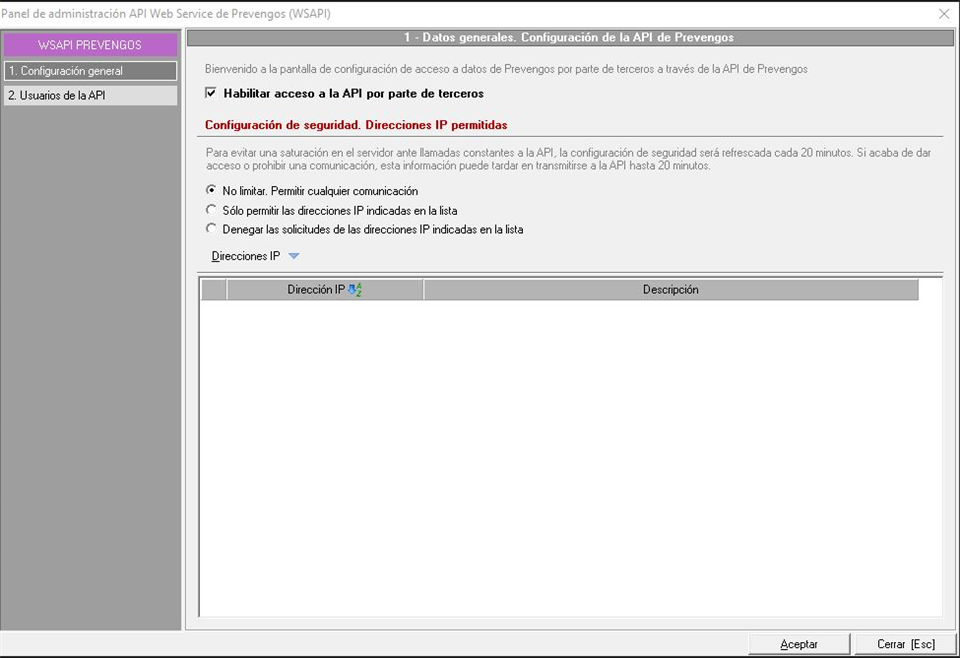The height and width of the screenshot is (658, 960).
Task: Click the Descripción column header
Action: point(670,290)
